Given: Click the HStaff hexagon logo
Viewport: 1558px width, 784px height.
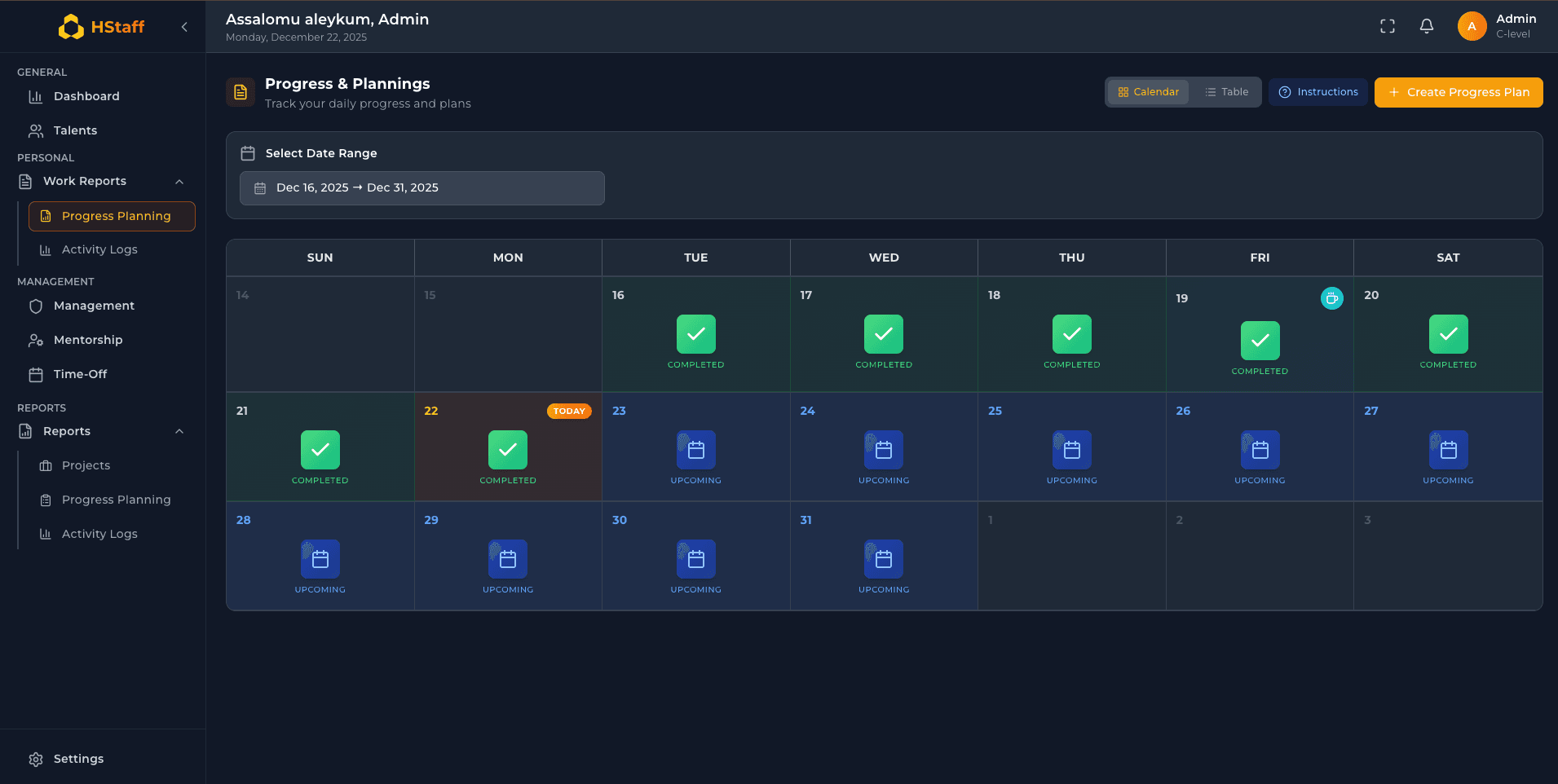Looking at the screenshot, I should [71, 26].
